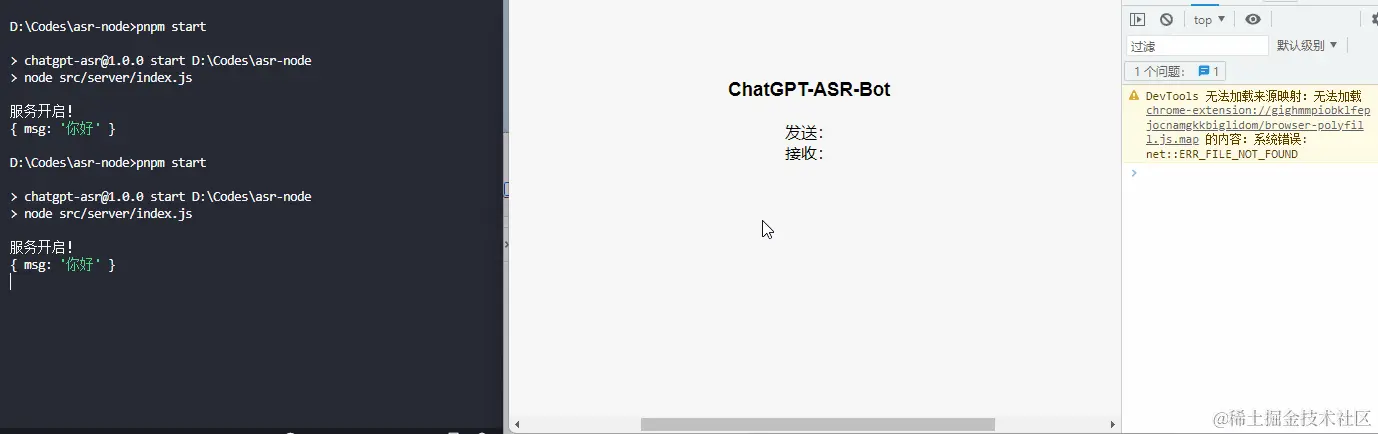Click the last '{ msg: 你好 }' terminal output
The height and width of the screenshot is (434, 1378).
tap(62, 265)
